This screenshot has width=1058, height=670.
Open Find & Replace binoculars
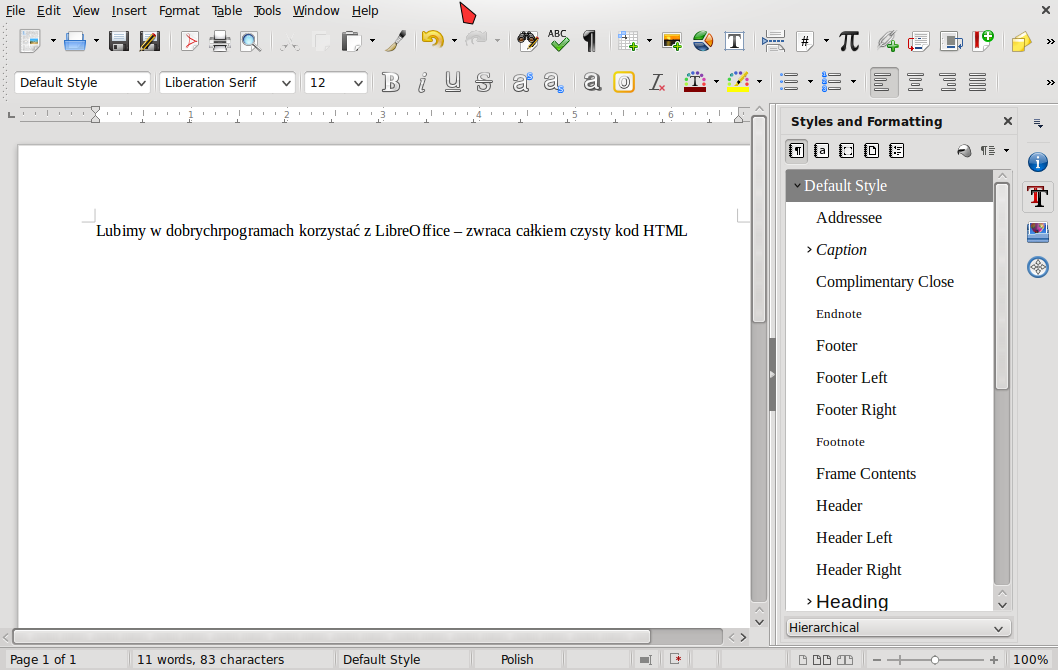coord(527,41)
